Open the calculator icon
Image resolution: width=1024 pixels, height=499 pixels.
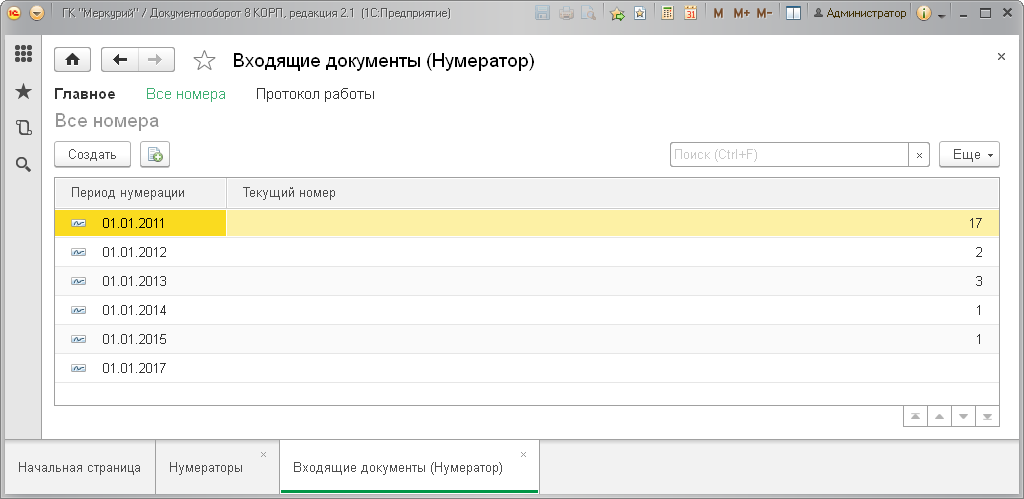667,13
